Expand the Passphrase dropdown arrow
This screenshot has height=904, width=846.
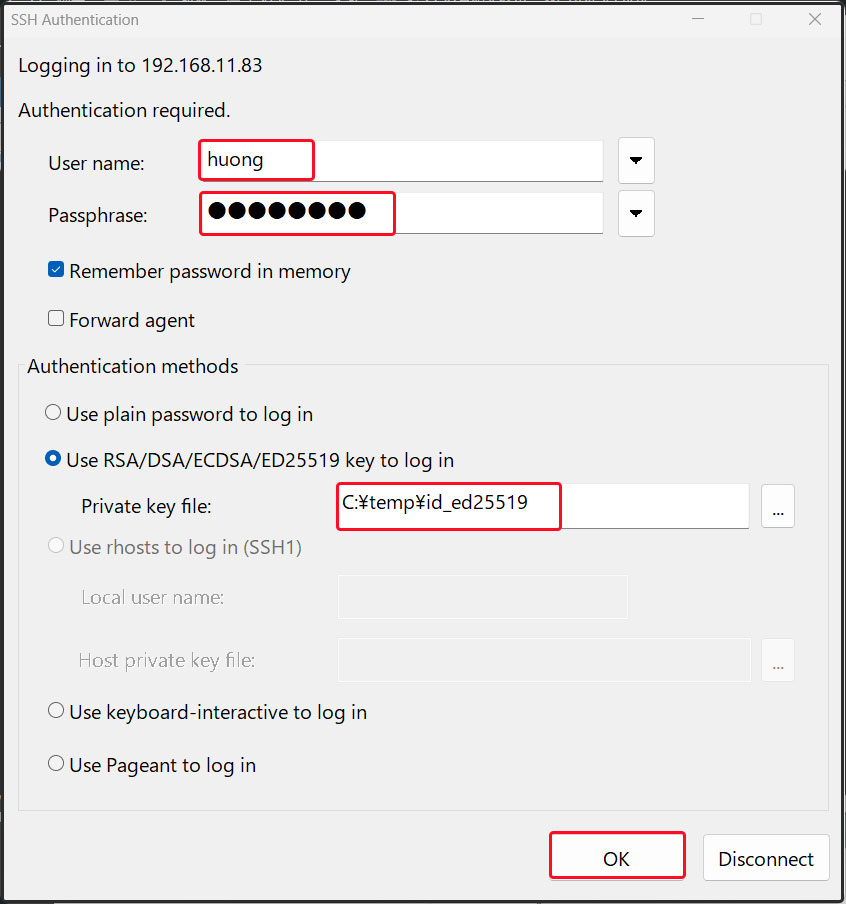click(636, 213)
